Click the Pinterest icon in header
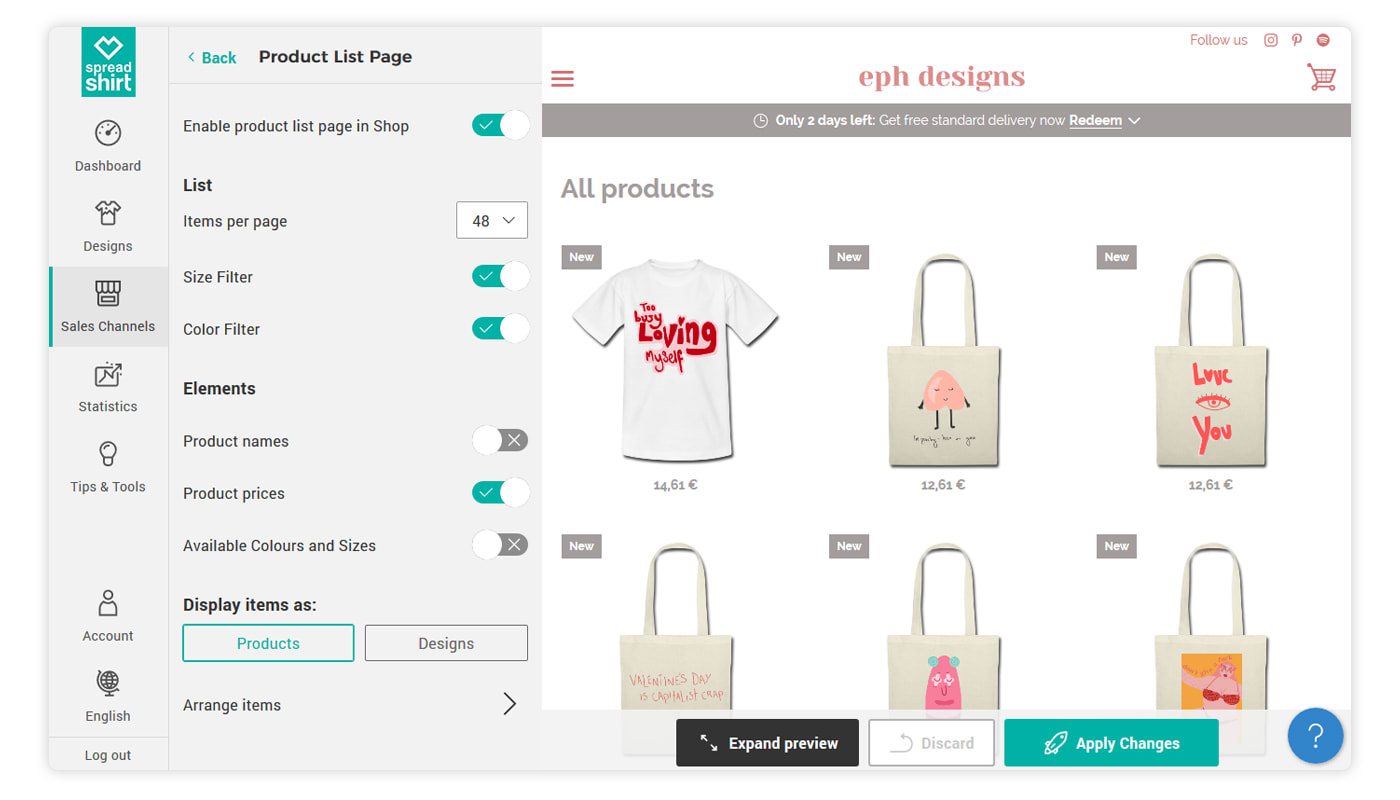 (1297, 40)
